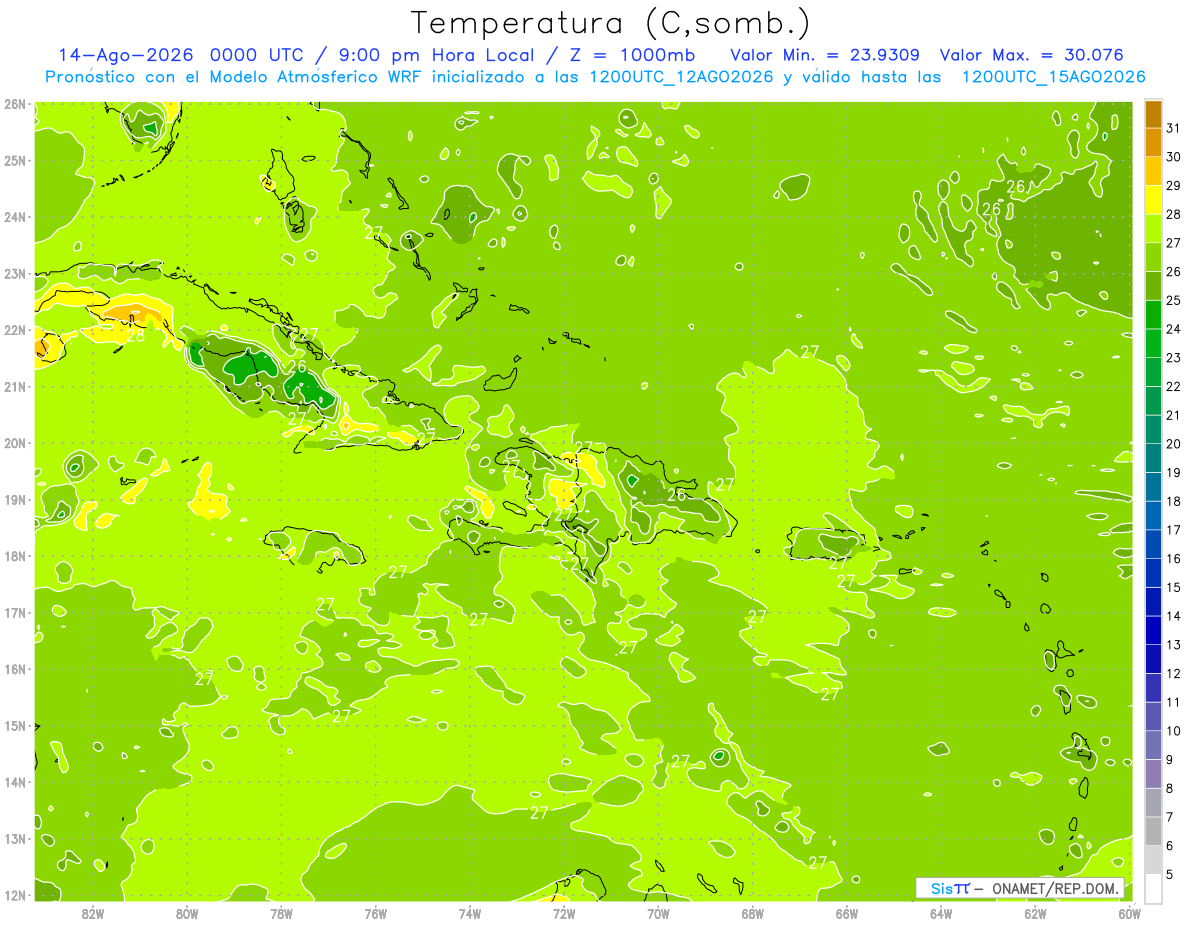The width and height of the screenshot is (1200, 927).
Task: Click the 22N latitude axis label
Action: [14, 330]
